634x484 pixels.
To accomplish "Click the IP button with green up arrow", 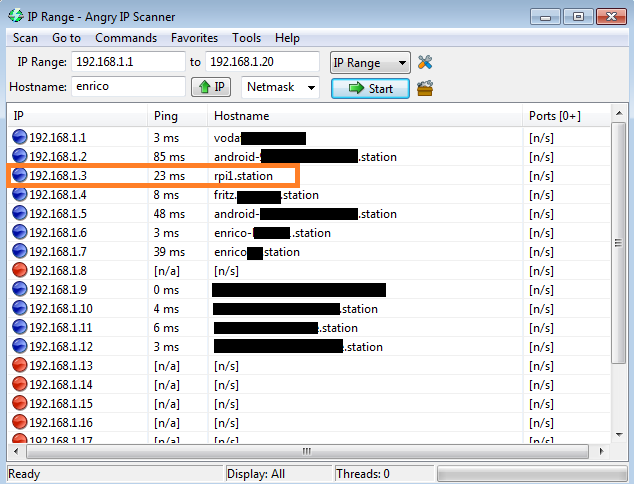I will coord(211,87).
